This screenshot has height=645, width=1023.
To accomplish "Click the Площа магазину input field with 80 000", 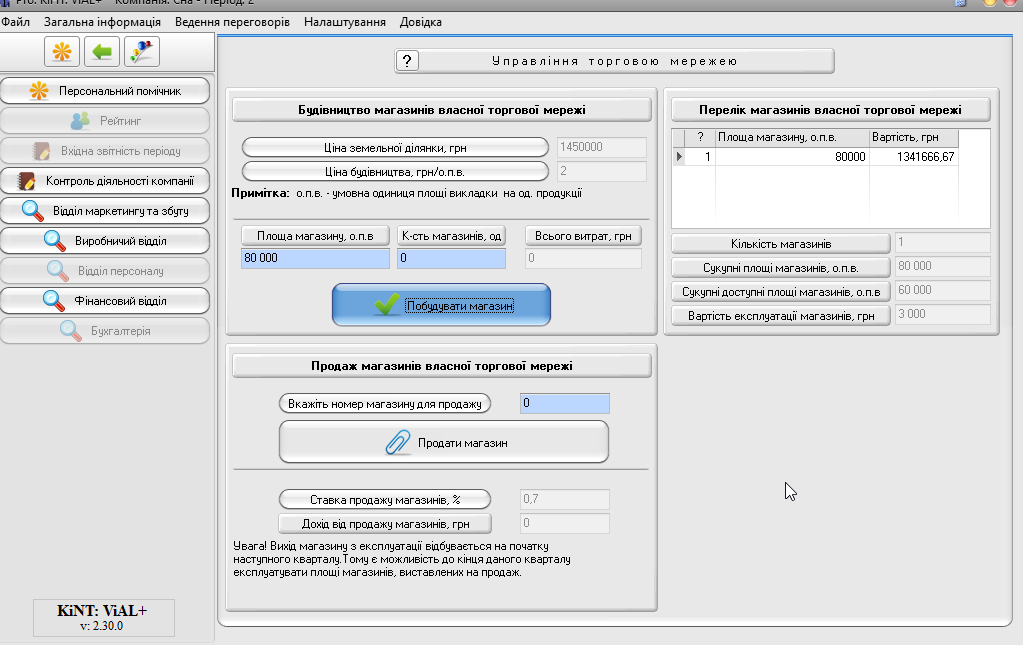I will tap(315, 258).
